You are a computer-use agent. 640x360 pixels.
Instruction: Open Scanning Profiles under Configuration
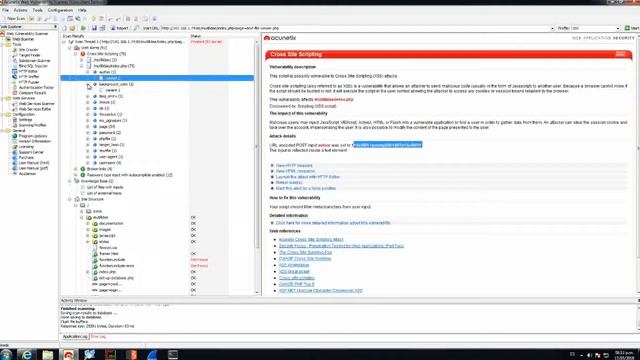32,125
